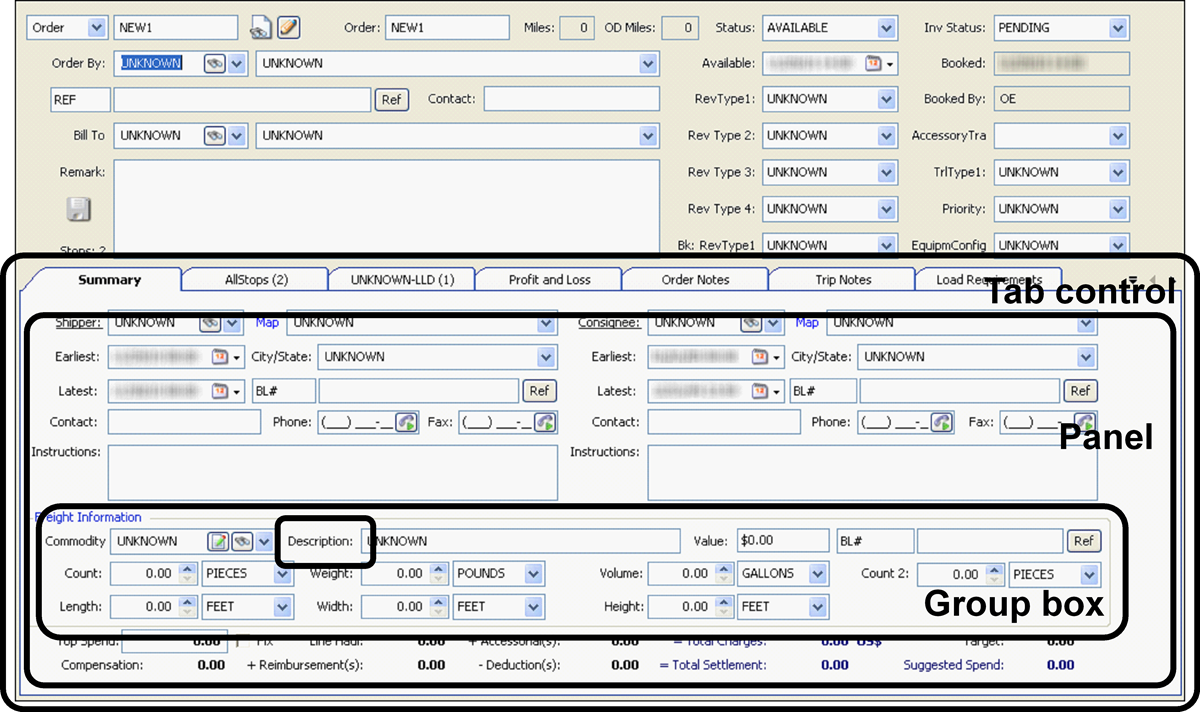The height and width of the screenshot is (712, 1200).
Task: Expand the Weight unit POUNDS dropdown
Action: click(x=533, y=574)
